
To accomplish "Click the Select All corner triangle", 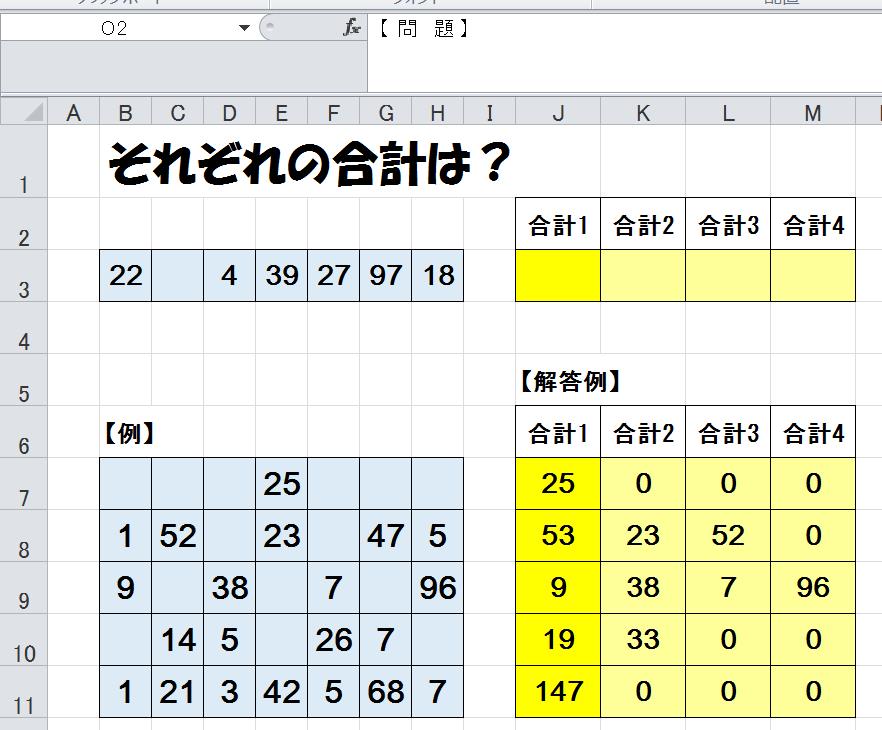I will 33,112.
